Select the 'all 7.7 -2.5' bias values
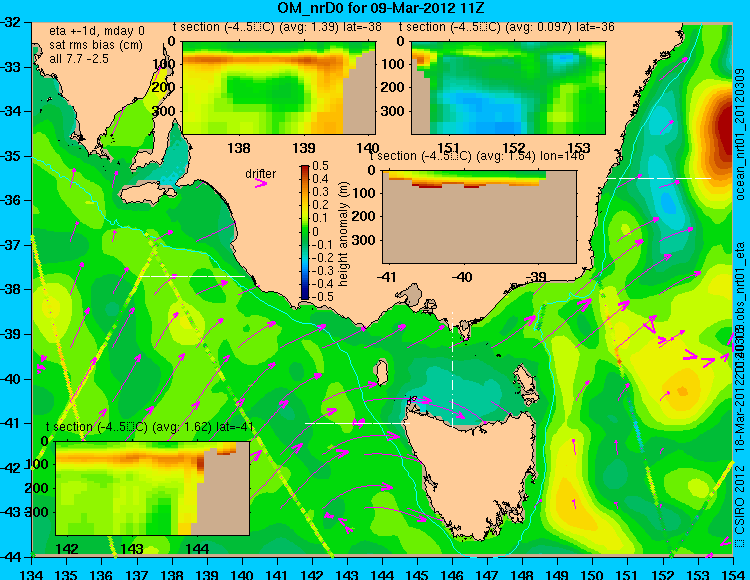The image size is (750, 580). pos(79,59)
